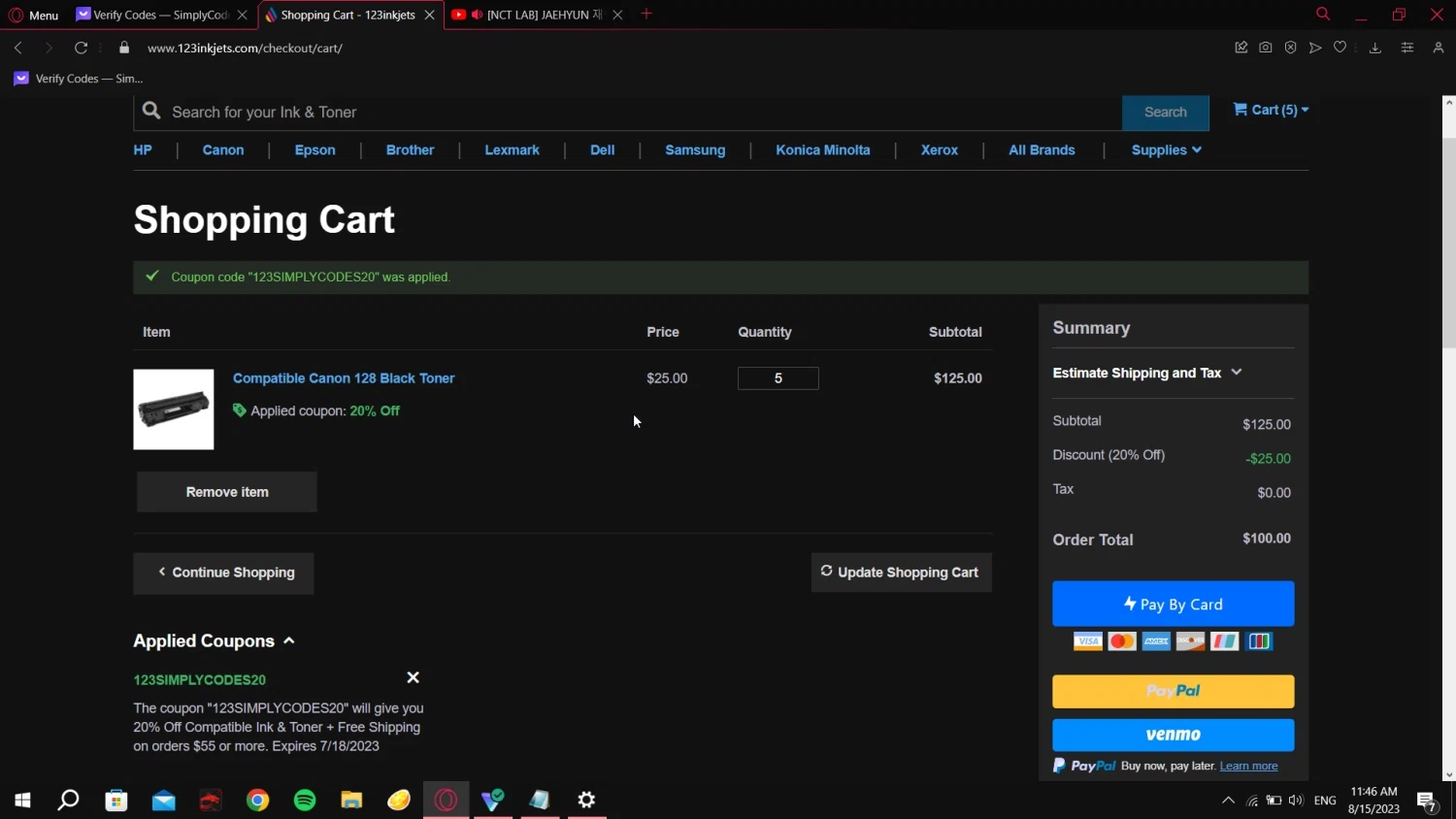Open the notification center icon

(1427, 801)
